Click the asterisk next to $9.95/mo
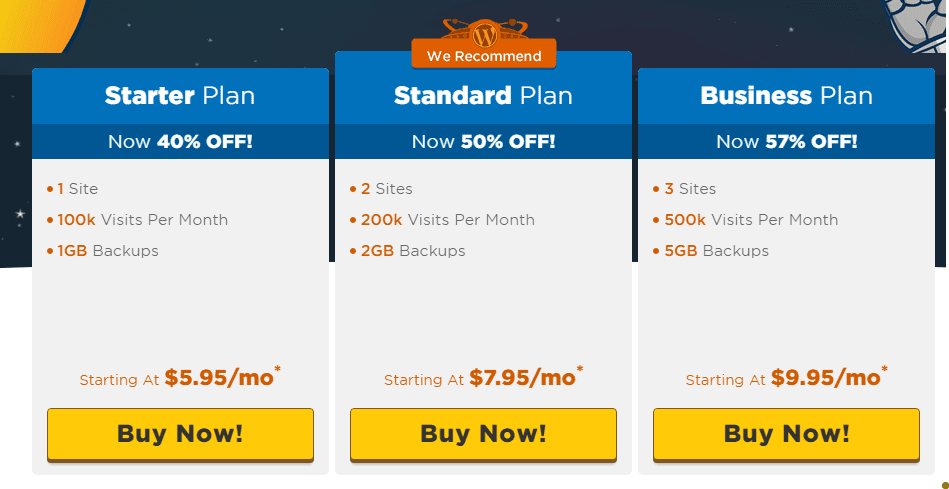 [x=885, y=369]
